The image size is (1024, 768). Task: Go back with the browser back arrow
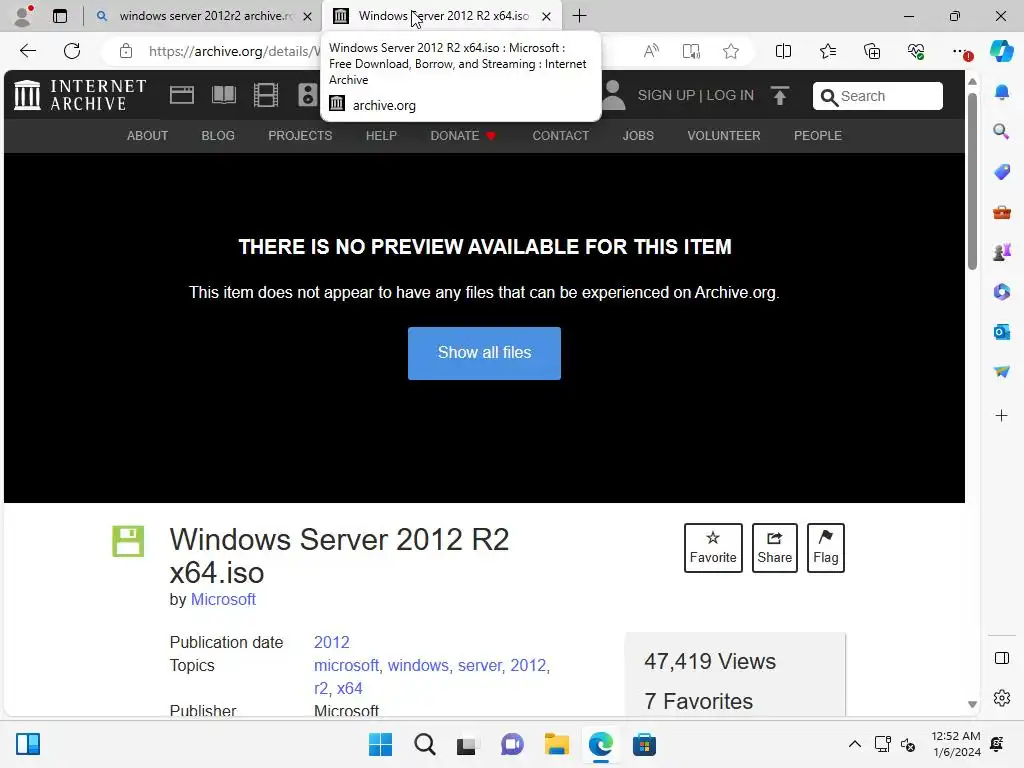coord(27,51)
